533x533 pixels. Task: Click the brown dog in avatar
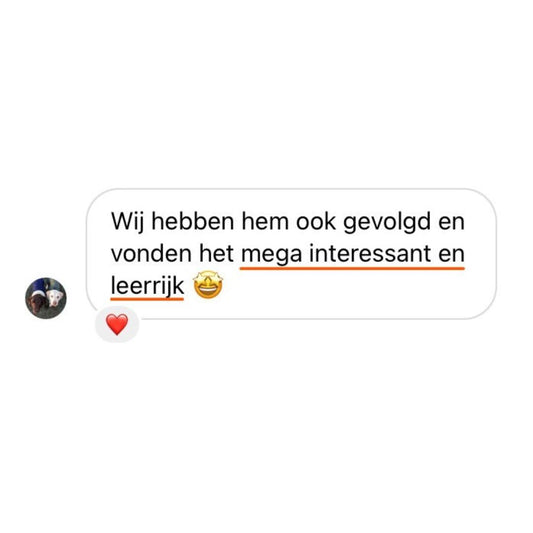(36, 300)
